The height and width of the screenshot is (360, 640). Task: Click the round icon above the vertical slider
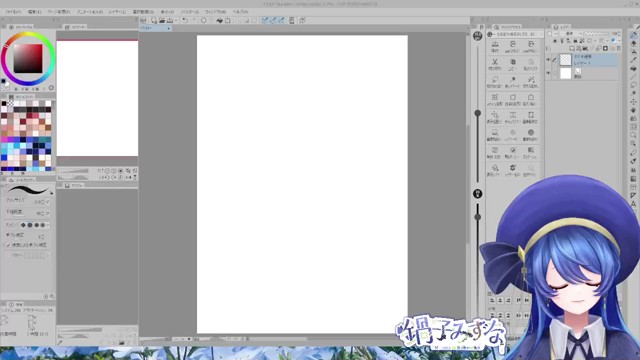(x=478, y=36)
